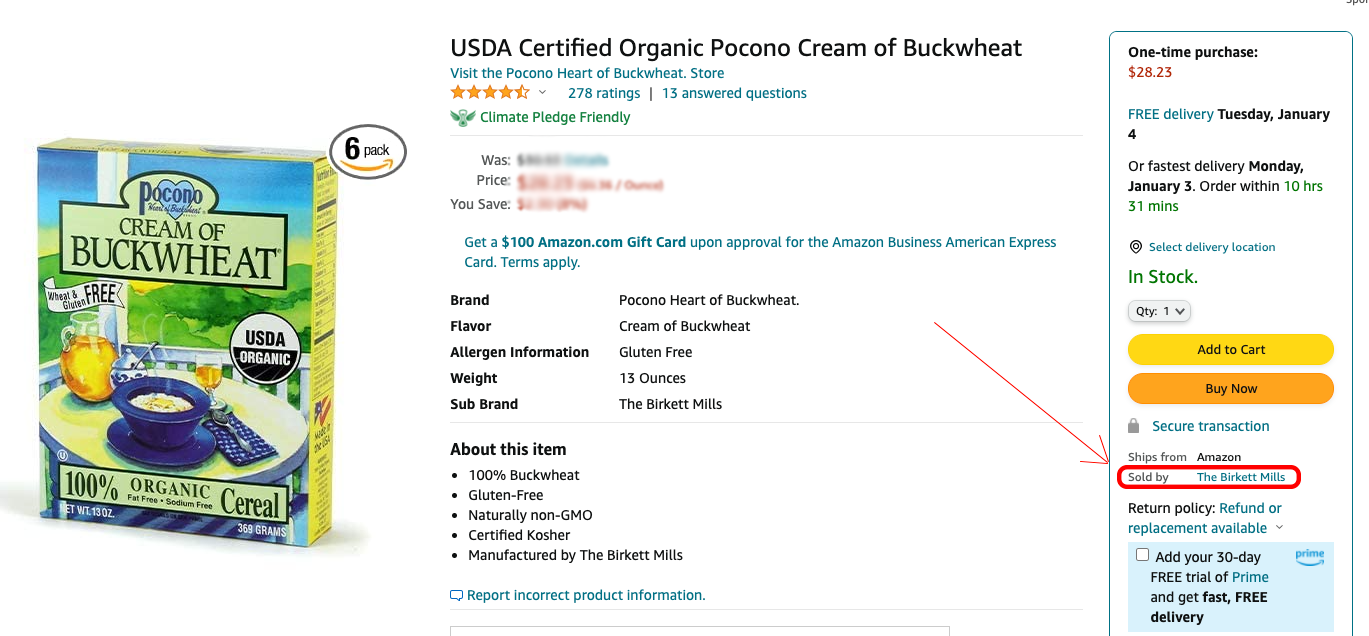Click the delivery location pin icon
This screenshot has width=1369, height=636.
(x=1135, y=247)
